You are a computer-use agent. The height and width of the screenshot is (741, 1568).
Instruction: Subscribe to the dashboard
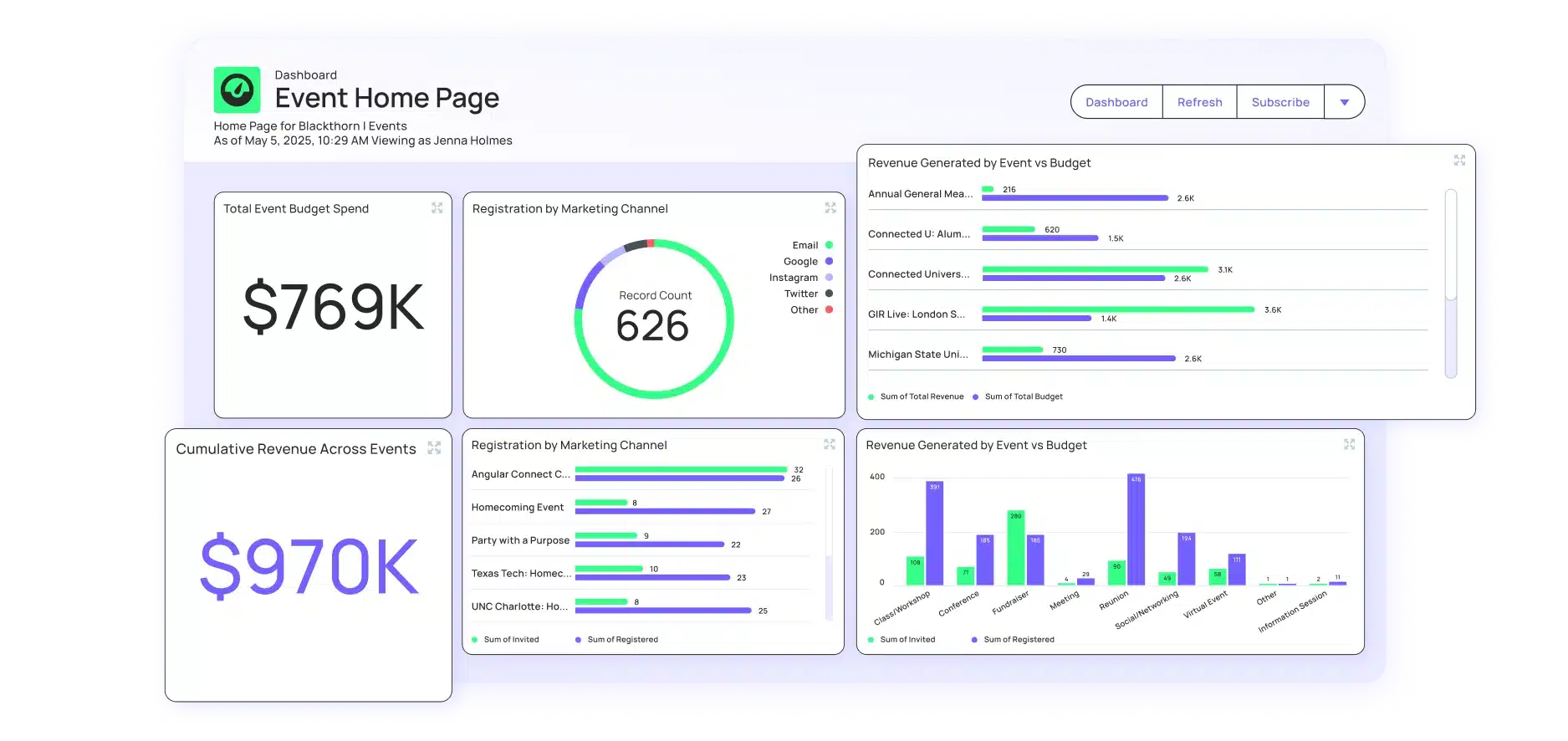pyautogui.click(x=1280, y=102)
